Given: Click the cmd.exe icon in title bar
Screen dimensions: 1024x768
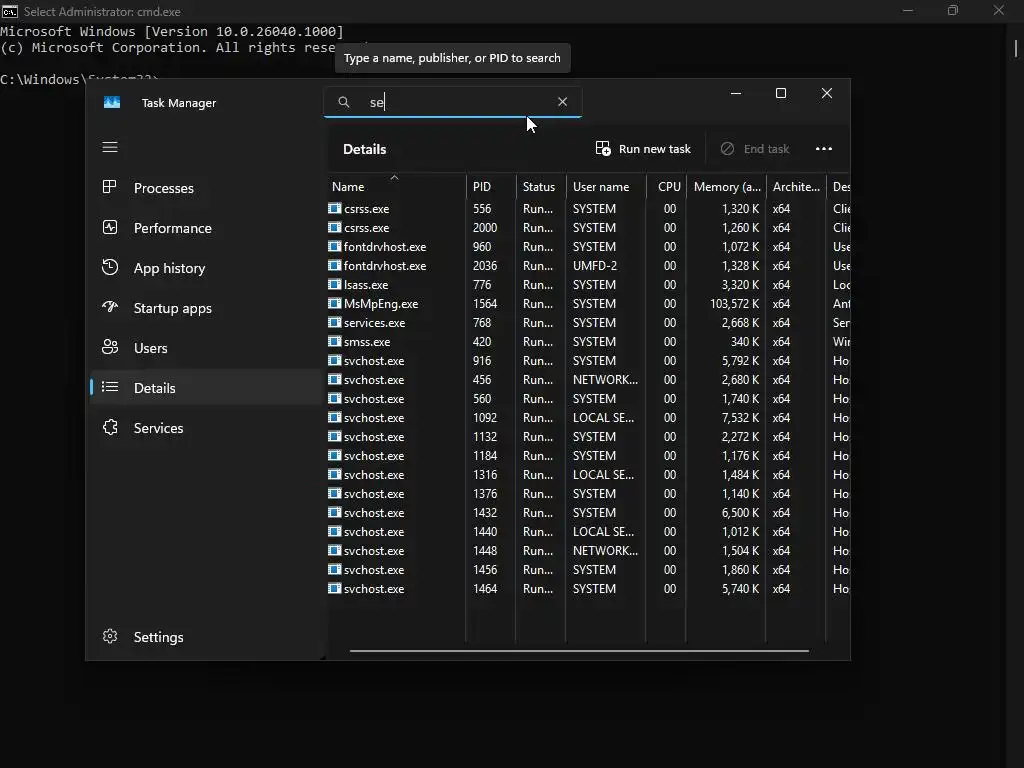Looking at the screenshot, I should tap(10, 11).
